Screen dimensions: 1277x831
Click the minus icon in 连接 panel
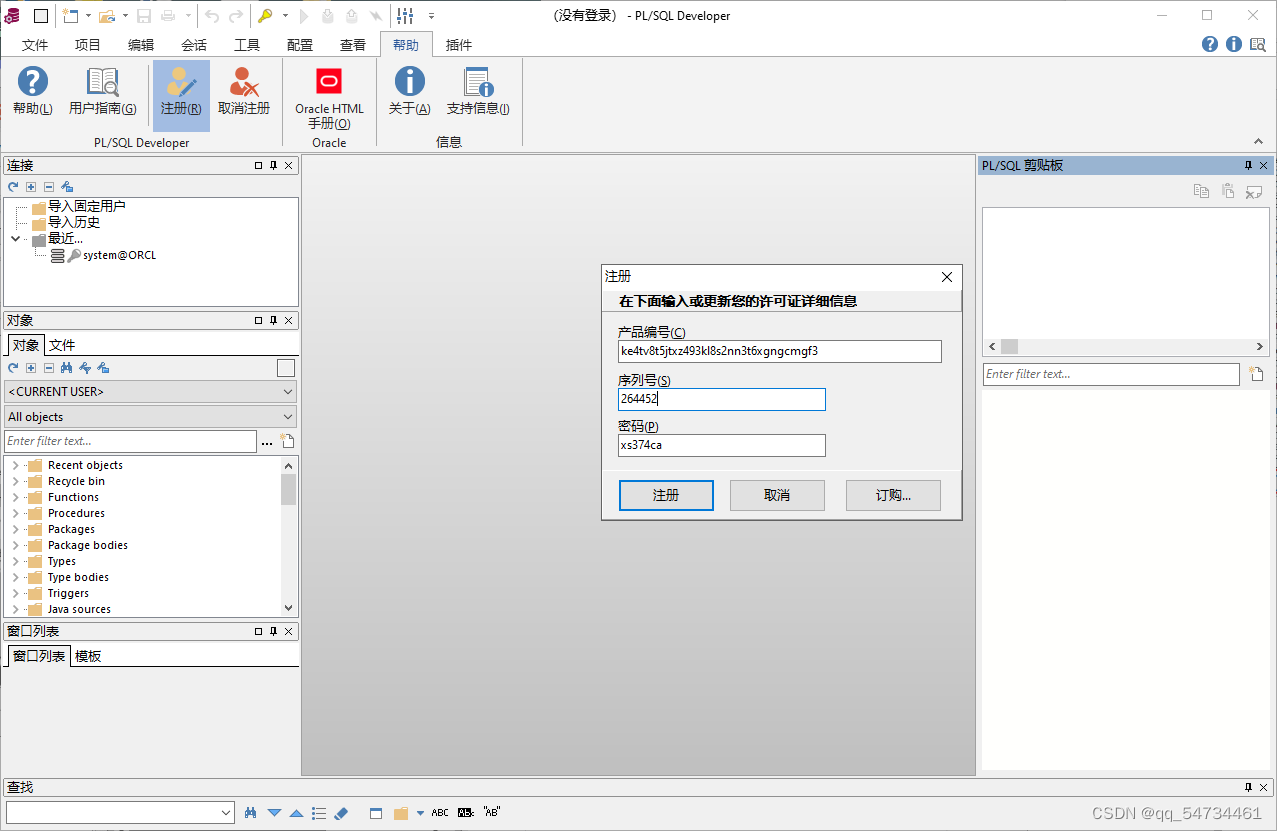pyautogui.click(x=48, y=187)
